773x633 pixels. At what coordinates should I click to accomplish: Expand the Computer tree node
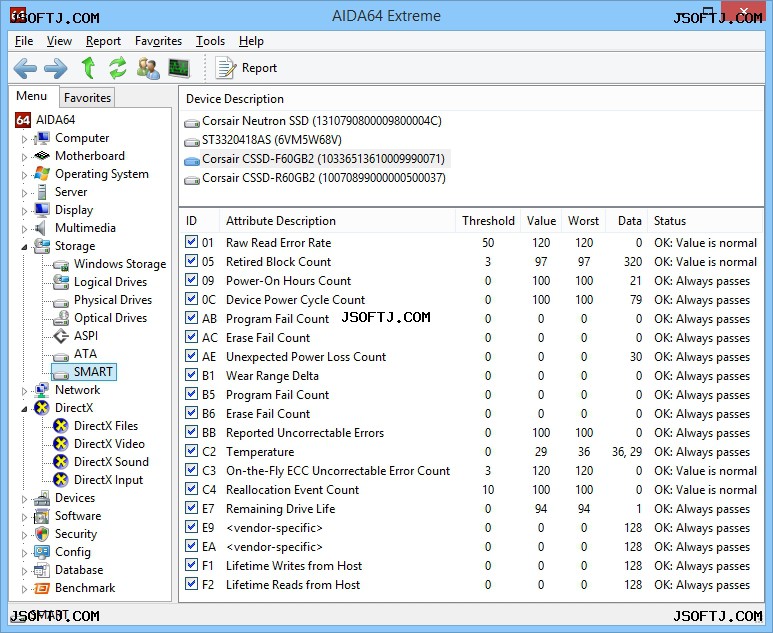(x=24, y=139)
